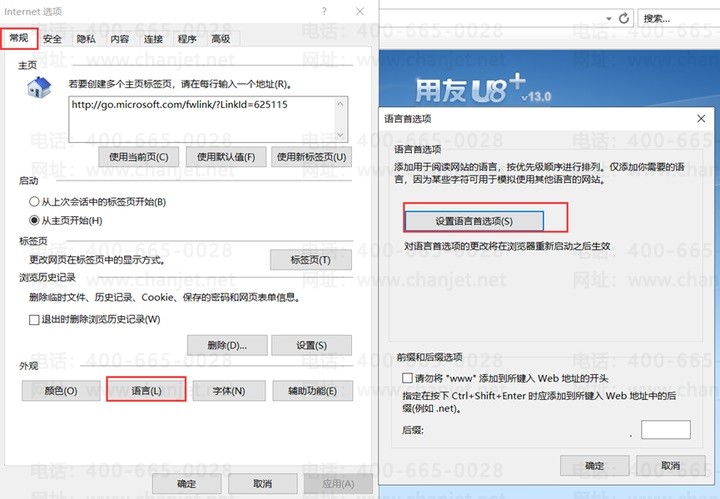720x499 pixels.
Task: Click the 后缀 input field
Action: pyautogui.click(x=666, y=430)
